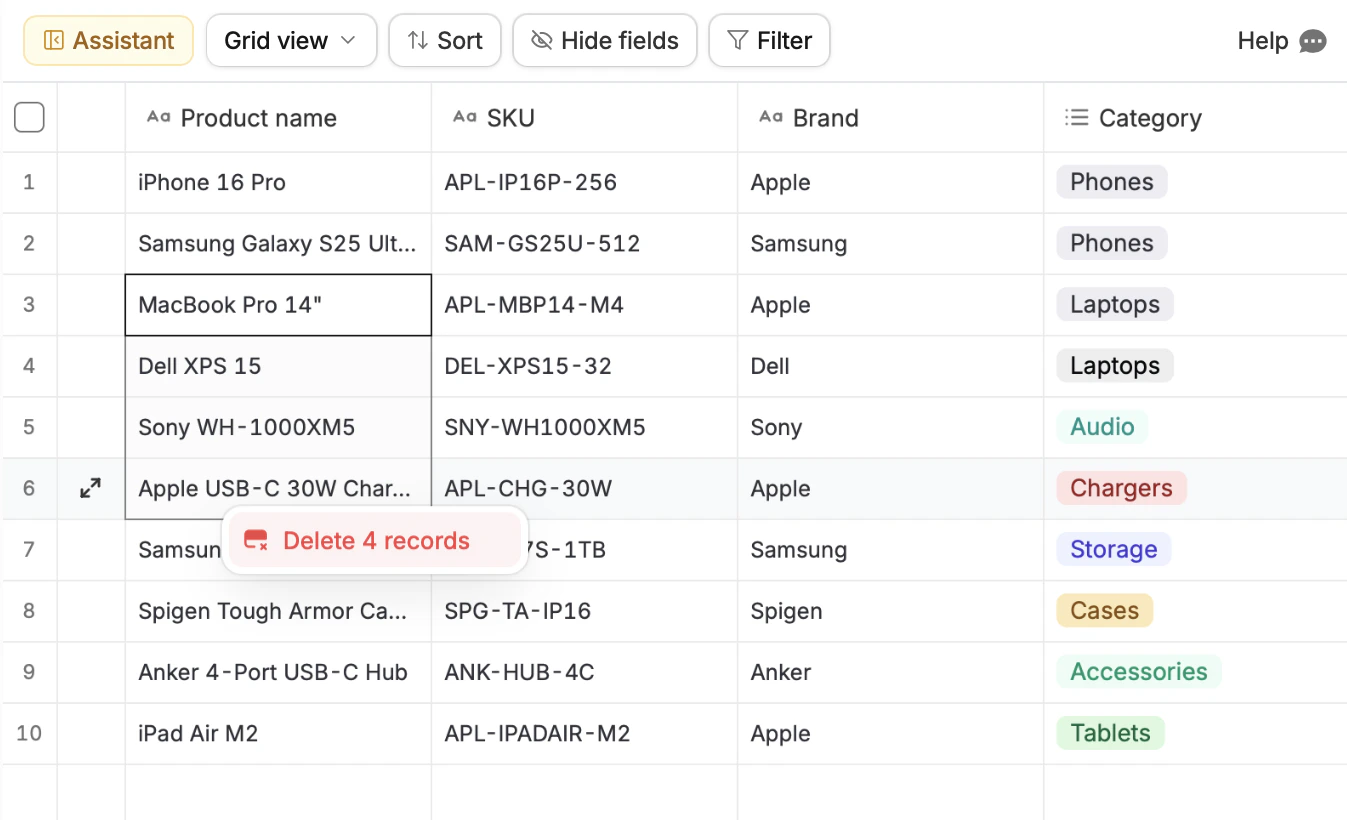Click SKU cell APL-IP16P-256

pyautogui.click(x=584, y=183)
